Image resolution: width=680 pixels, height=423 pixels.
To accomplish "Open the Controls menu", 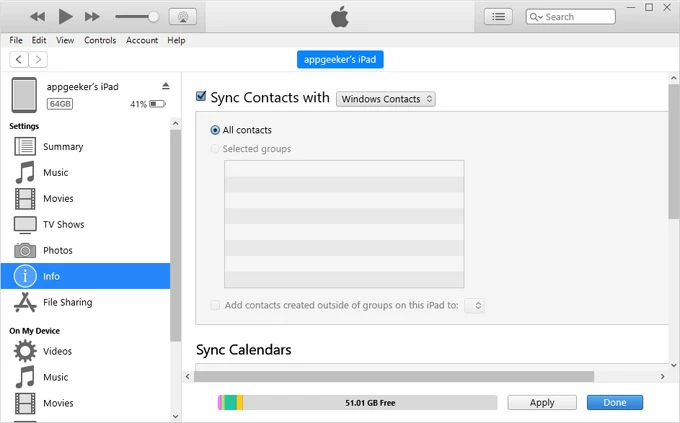I will point(100,40).
